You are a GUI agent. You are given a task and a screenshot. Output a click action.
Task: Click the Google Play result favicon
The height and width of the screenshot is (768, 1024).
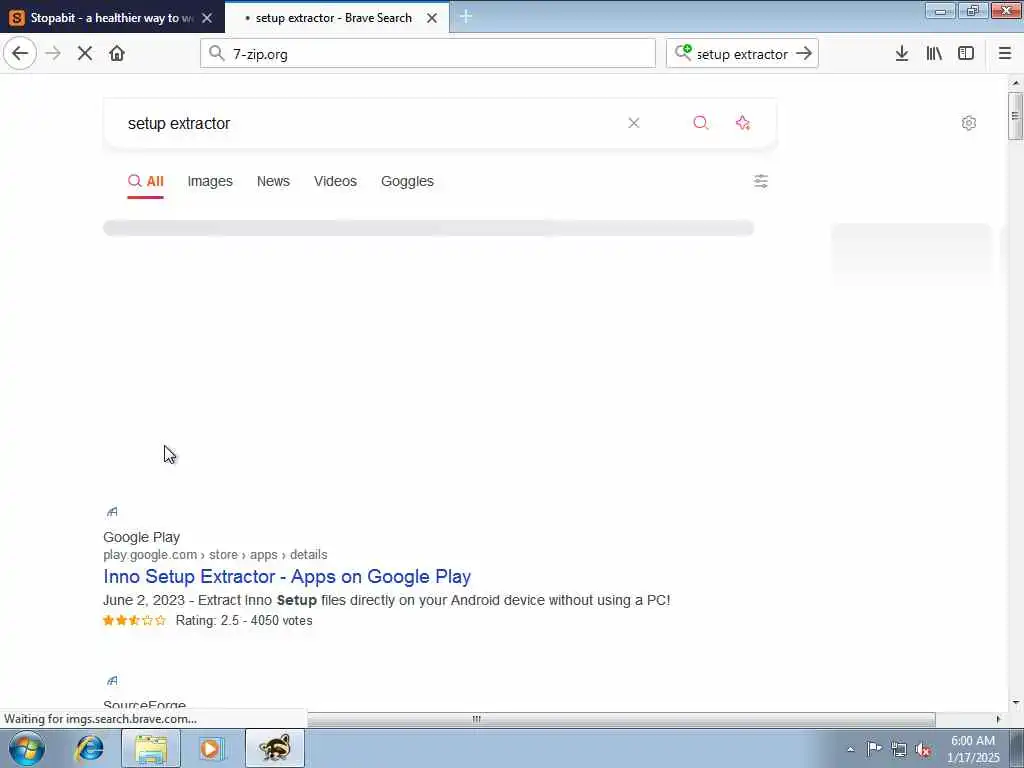coord(112,512)
